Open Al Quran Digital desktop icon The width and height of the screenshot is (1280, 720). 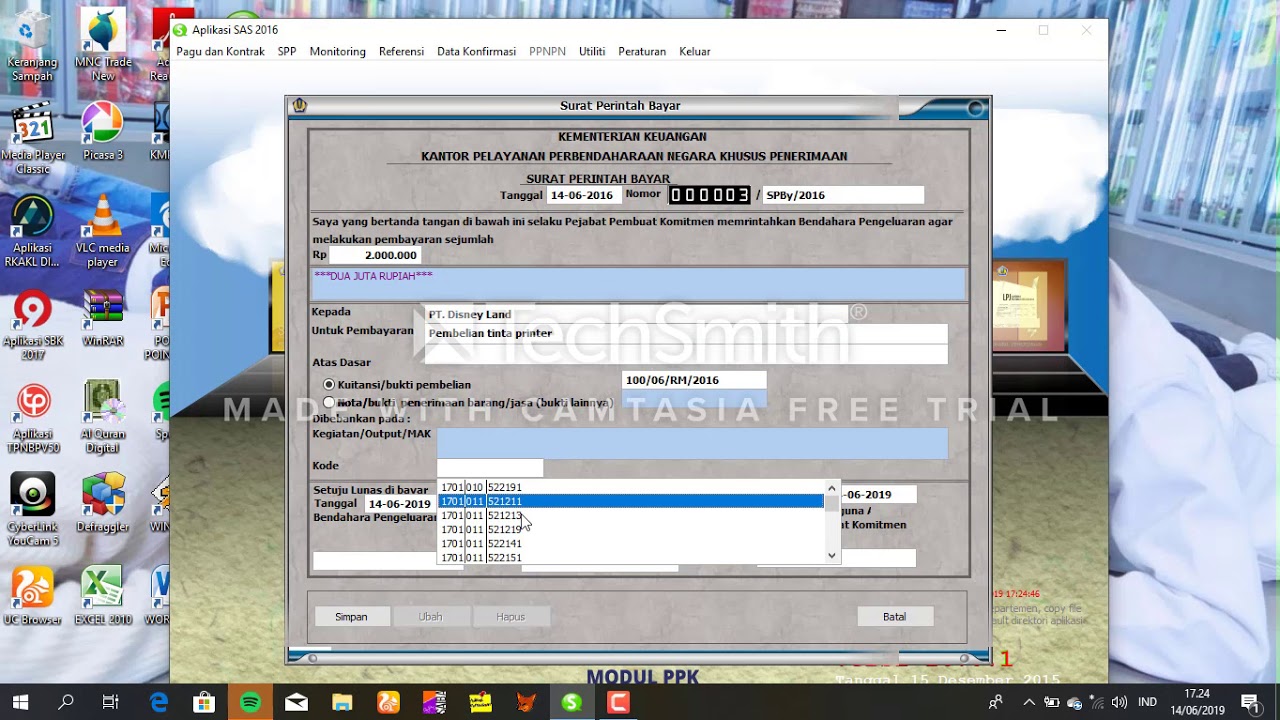coord(103,418)
